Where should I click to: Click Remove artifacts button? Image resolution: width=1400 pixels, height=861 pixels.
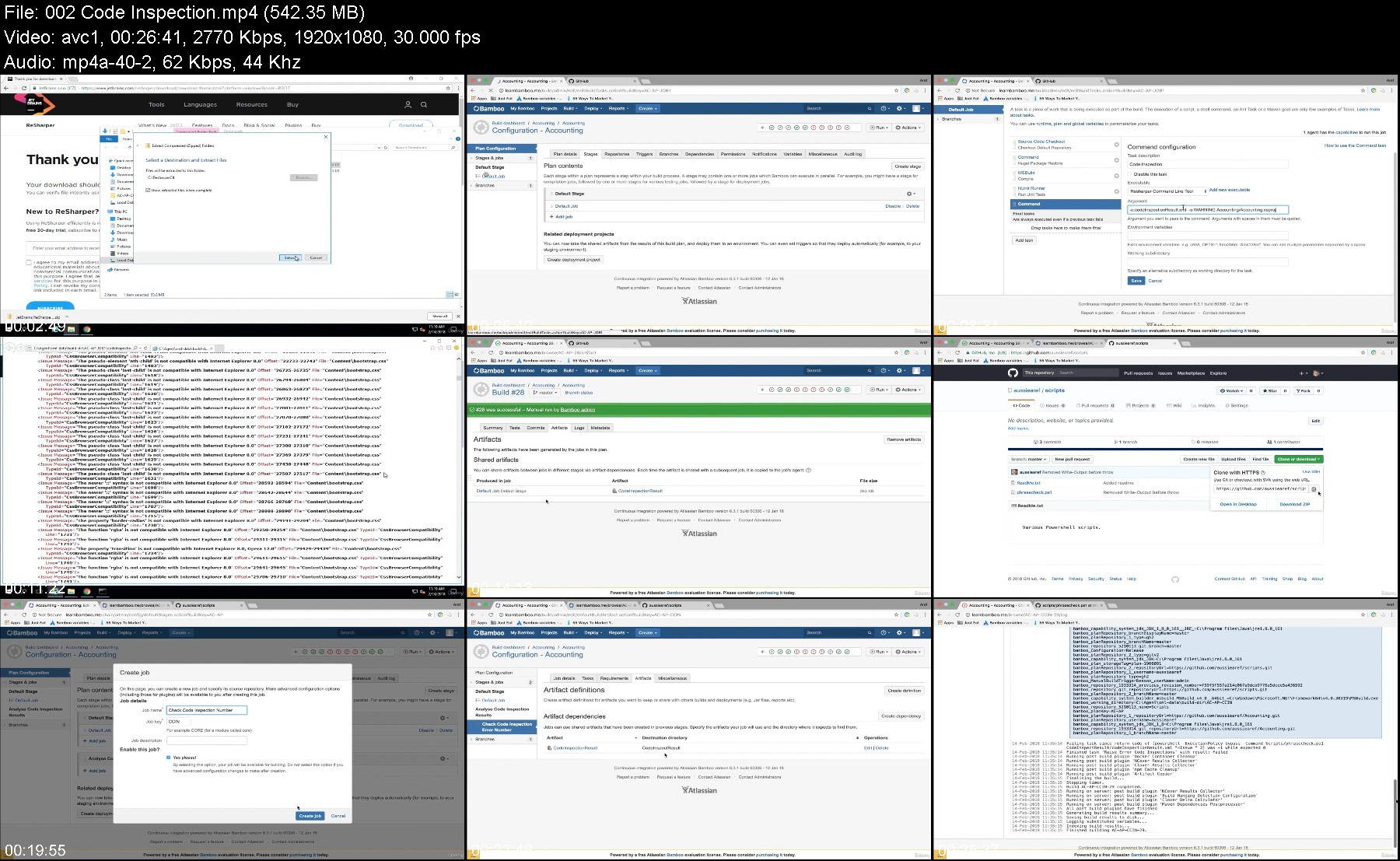(x=904, y=439)
